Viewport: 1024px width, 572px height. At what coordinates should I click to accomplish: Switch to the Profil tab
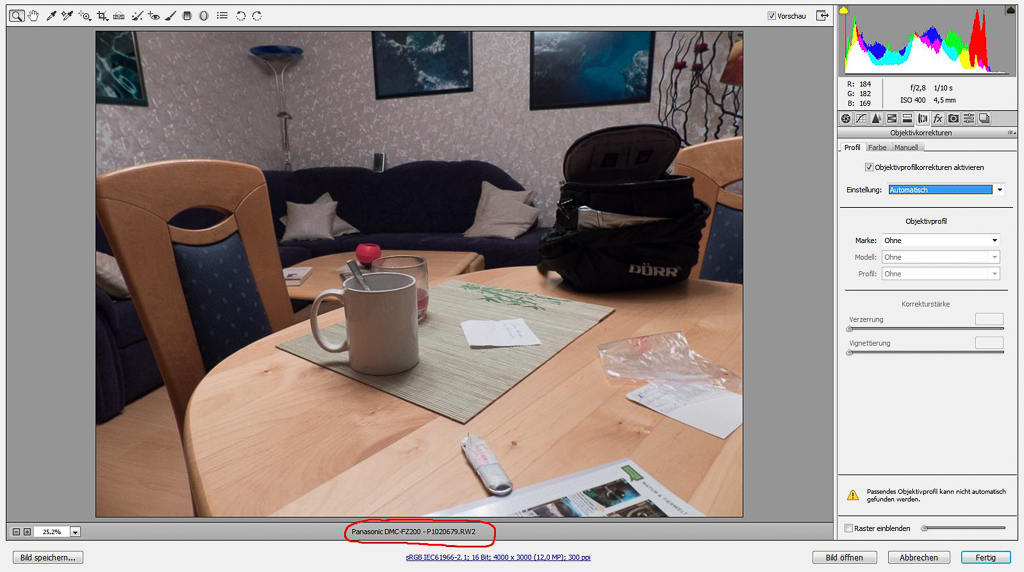click(x=852, y=148)
